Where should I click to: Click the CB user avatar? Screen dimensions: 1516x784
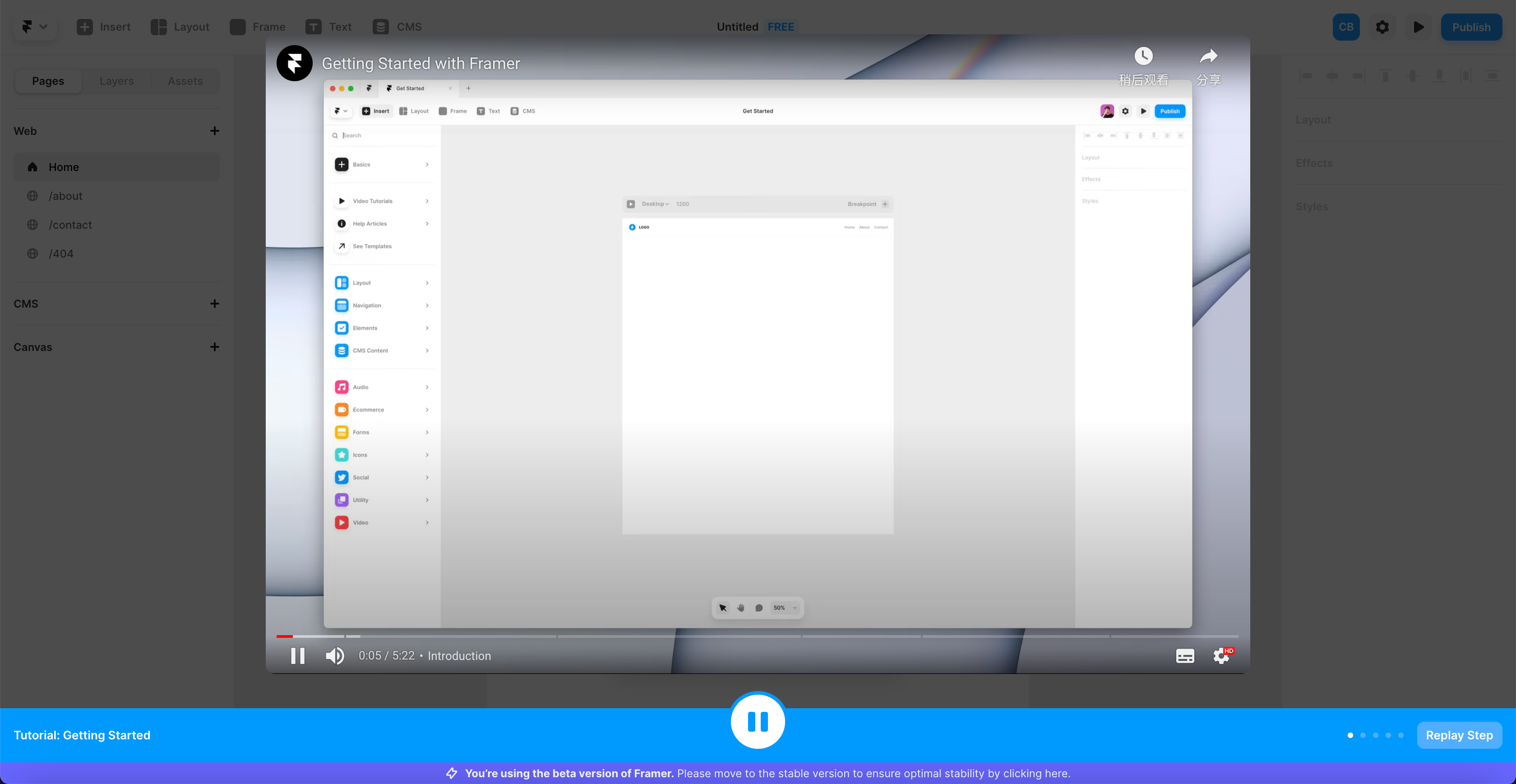1346,27
